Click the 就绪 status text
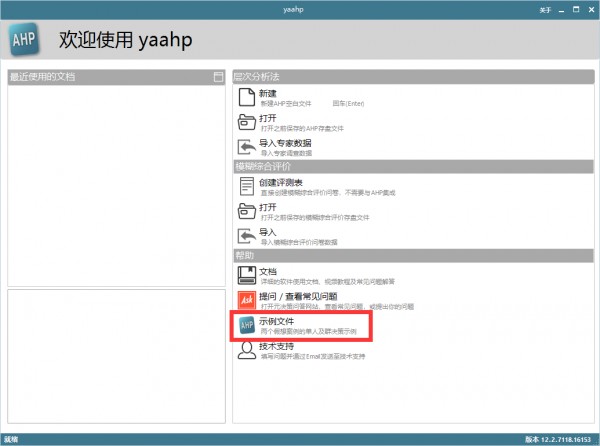600x446 pixels. [11, 439]
